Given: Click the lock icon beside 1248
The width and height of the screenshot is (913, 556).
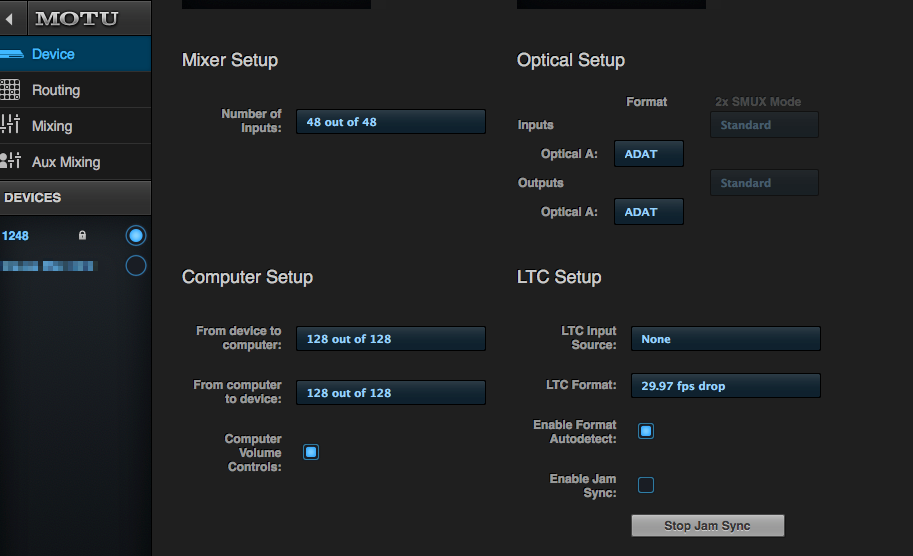Looking at the screenshot, I should [x=82, y=235].
